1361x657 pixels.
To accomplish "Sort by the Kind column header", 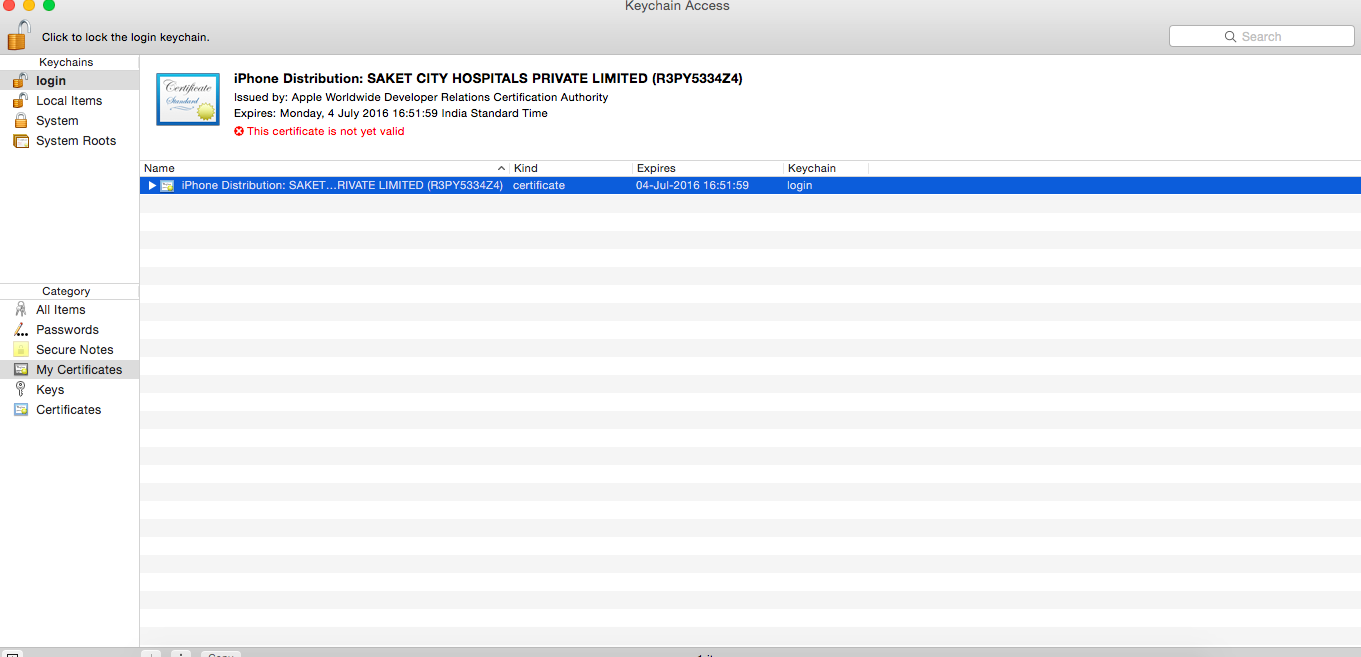I will pos(571,168).
